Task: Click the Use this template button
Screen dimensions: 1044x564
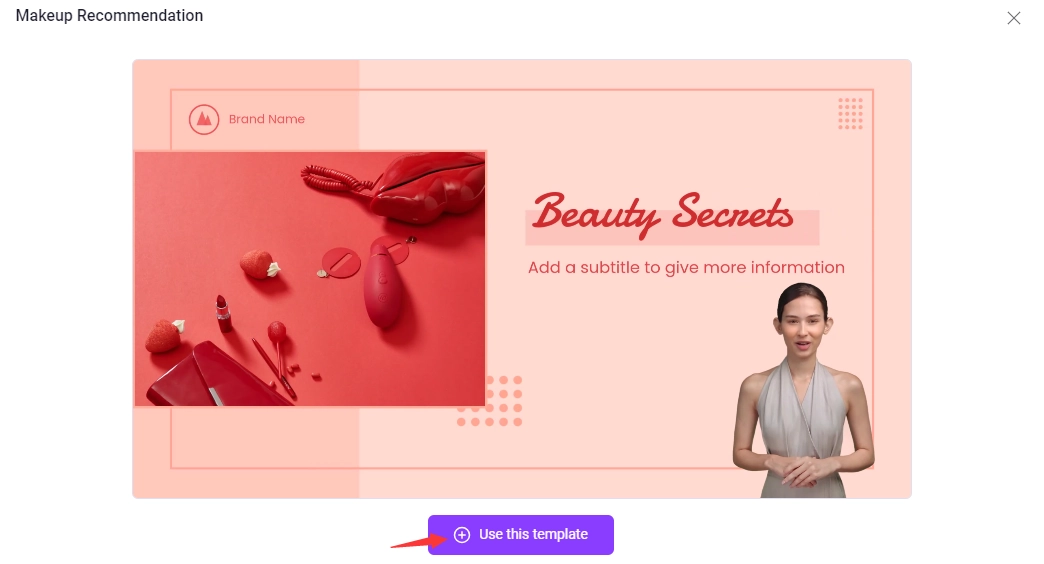Action: coord(521,535)
